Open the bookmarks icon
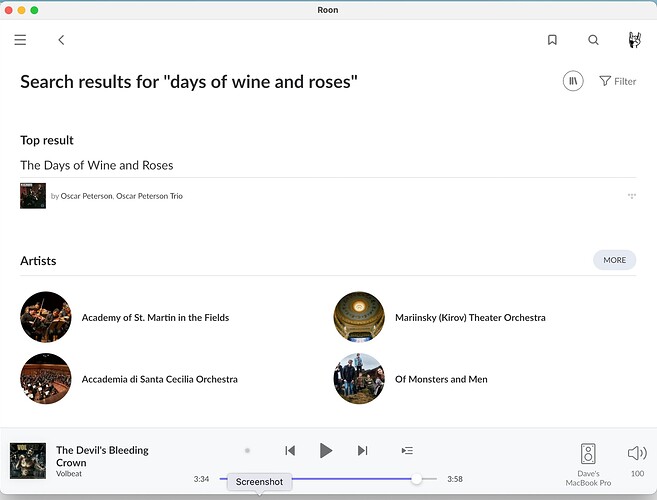The width and height of the screenshot is (657, 500). (552, 40)
